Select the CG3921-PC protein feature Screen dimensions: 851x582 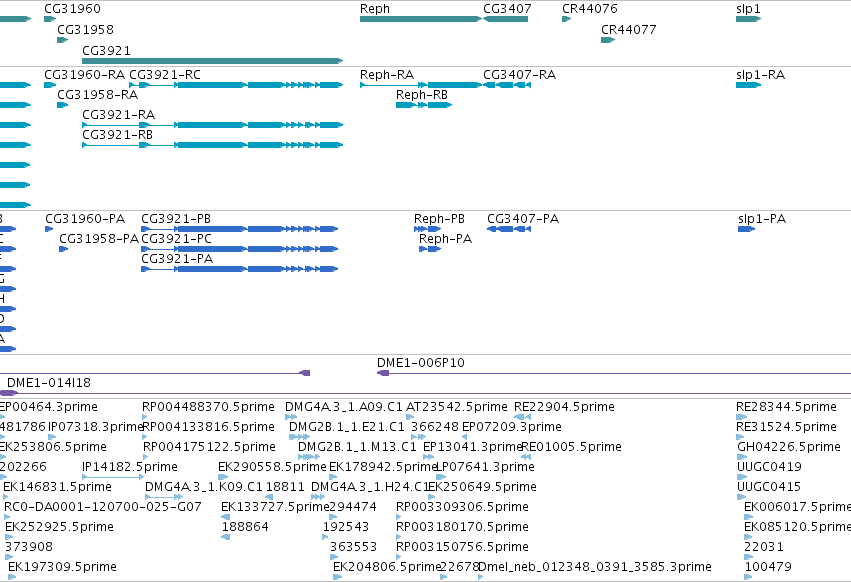pos(239,249)
